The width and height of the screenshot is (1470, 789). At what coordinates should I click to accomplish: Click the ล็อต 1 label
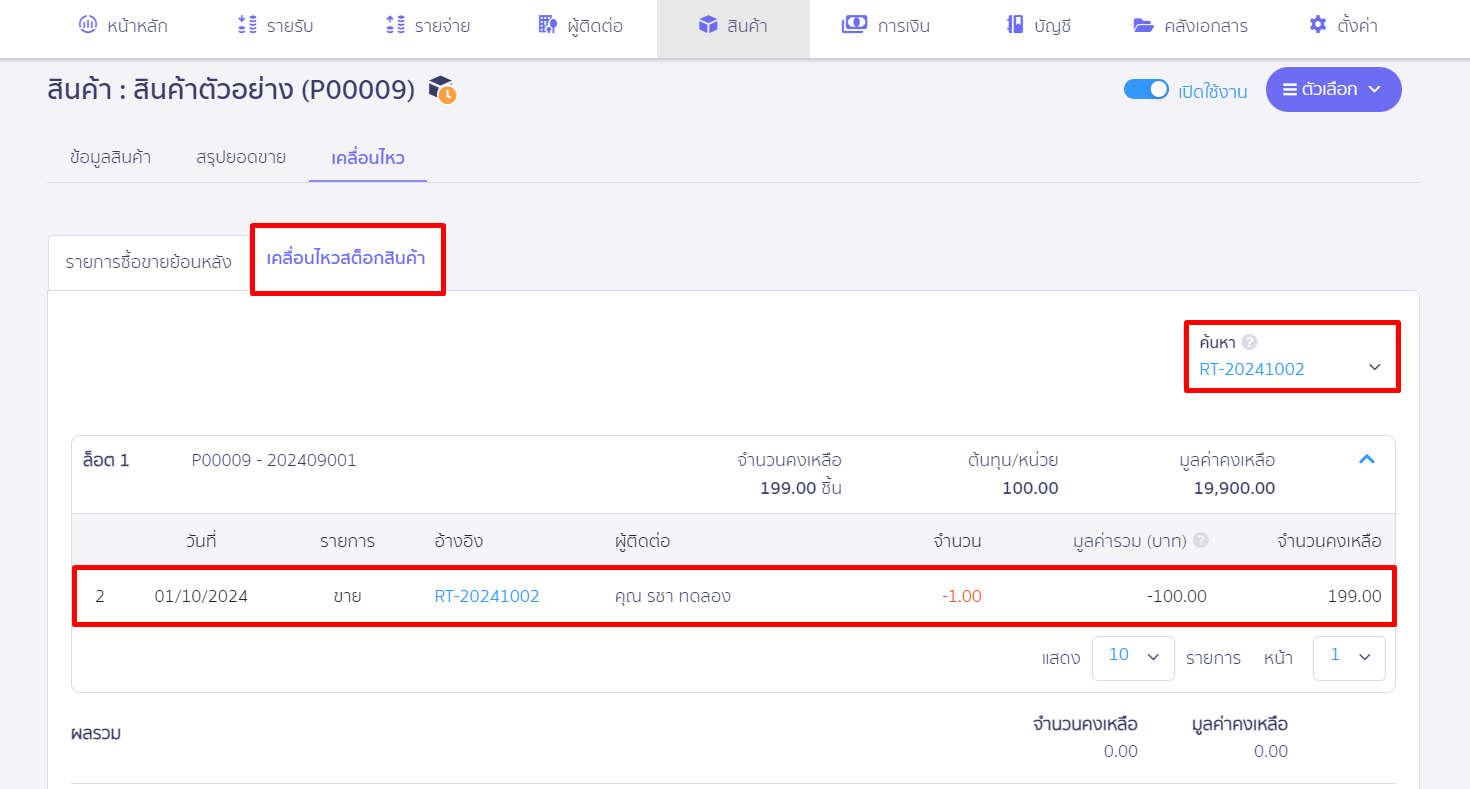coord(107,460)
